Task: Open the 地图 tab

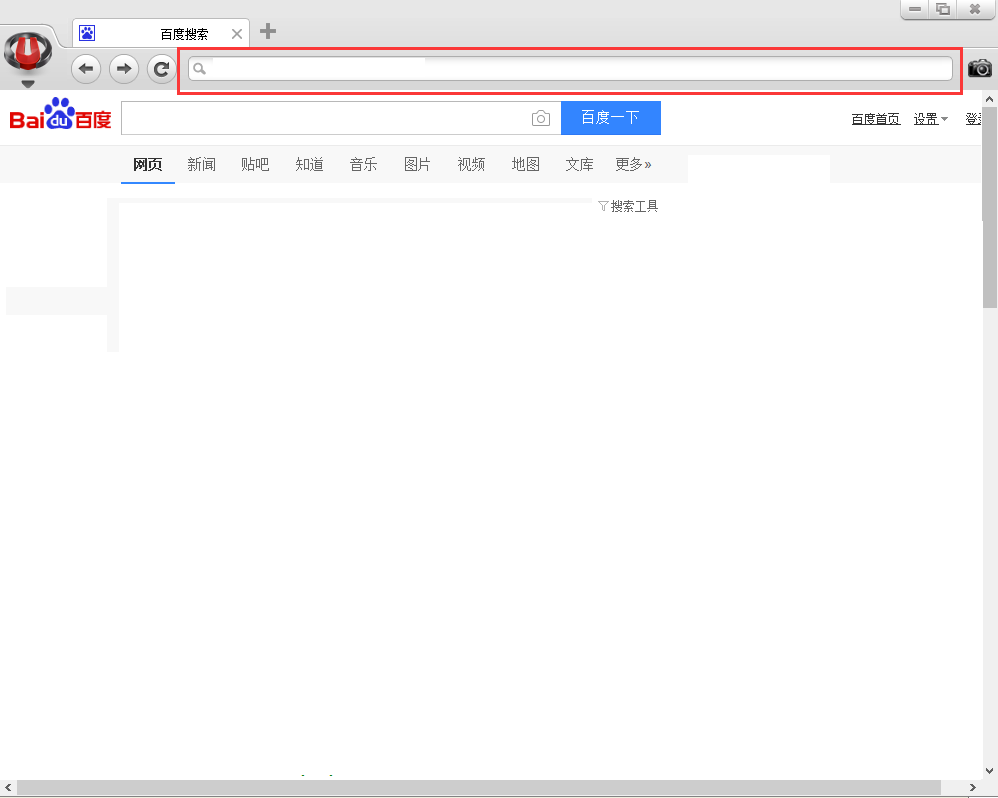Action: 526,164
